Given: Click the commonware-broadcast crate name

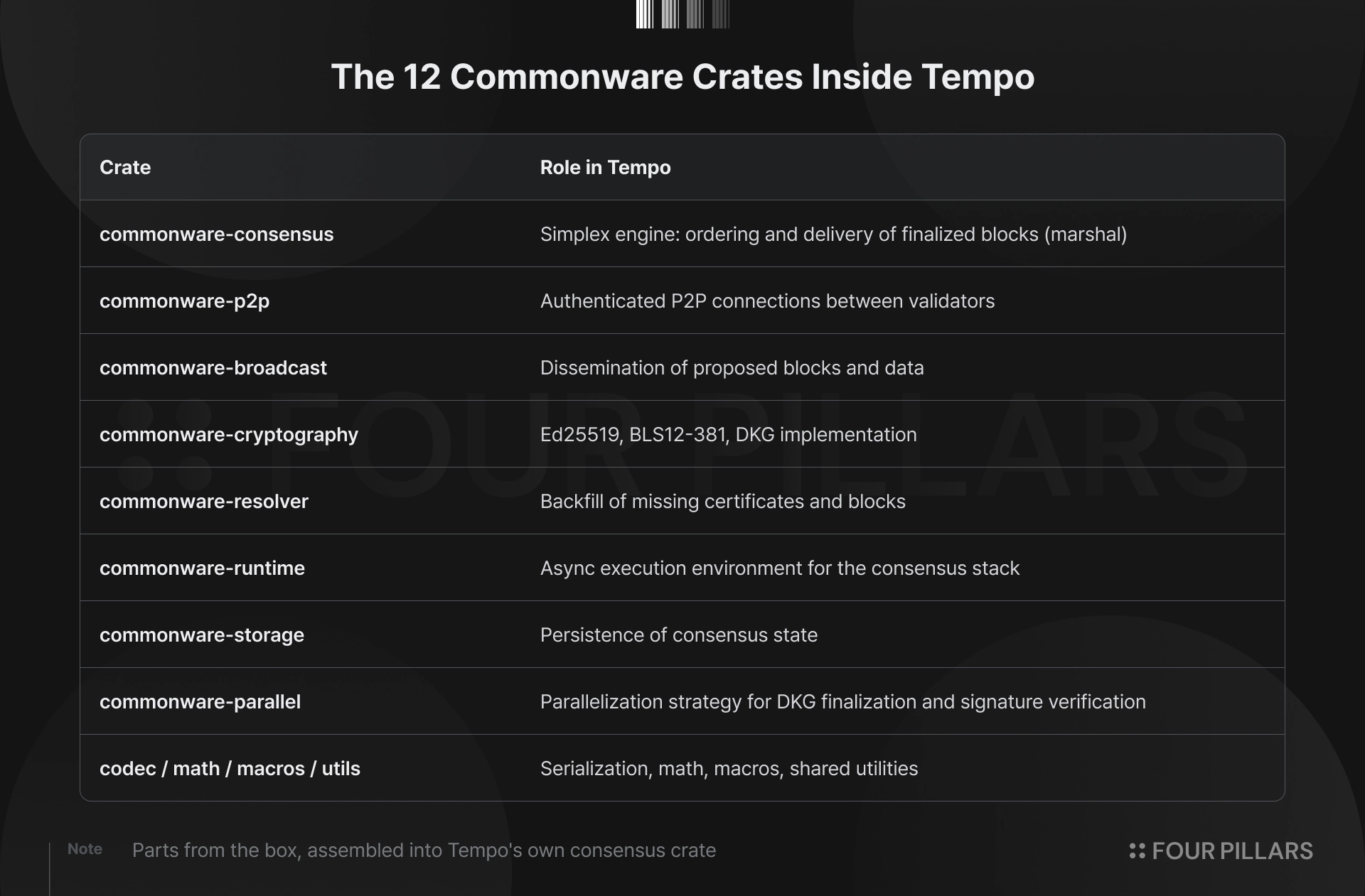Looking at the screenshot, I should coord(213,367).
